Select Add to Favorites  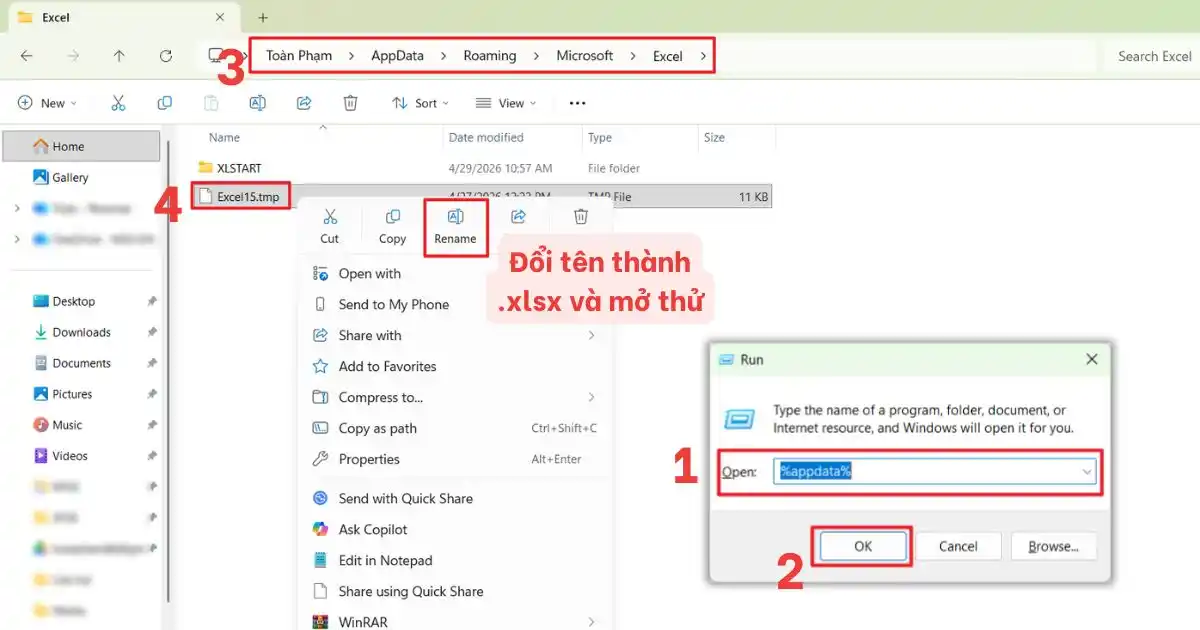pyautogui.click(x=455, y=367)
